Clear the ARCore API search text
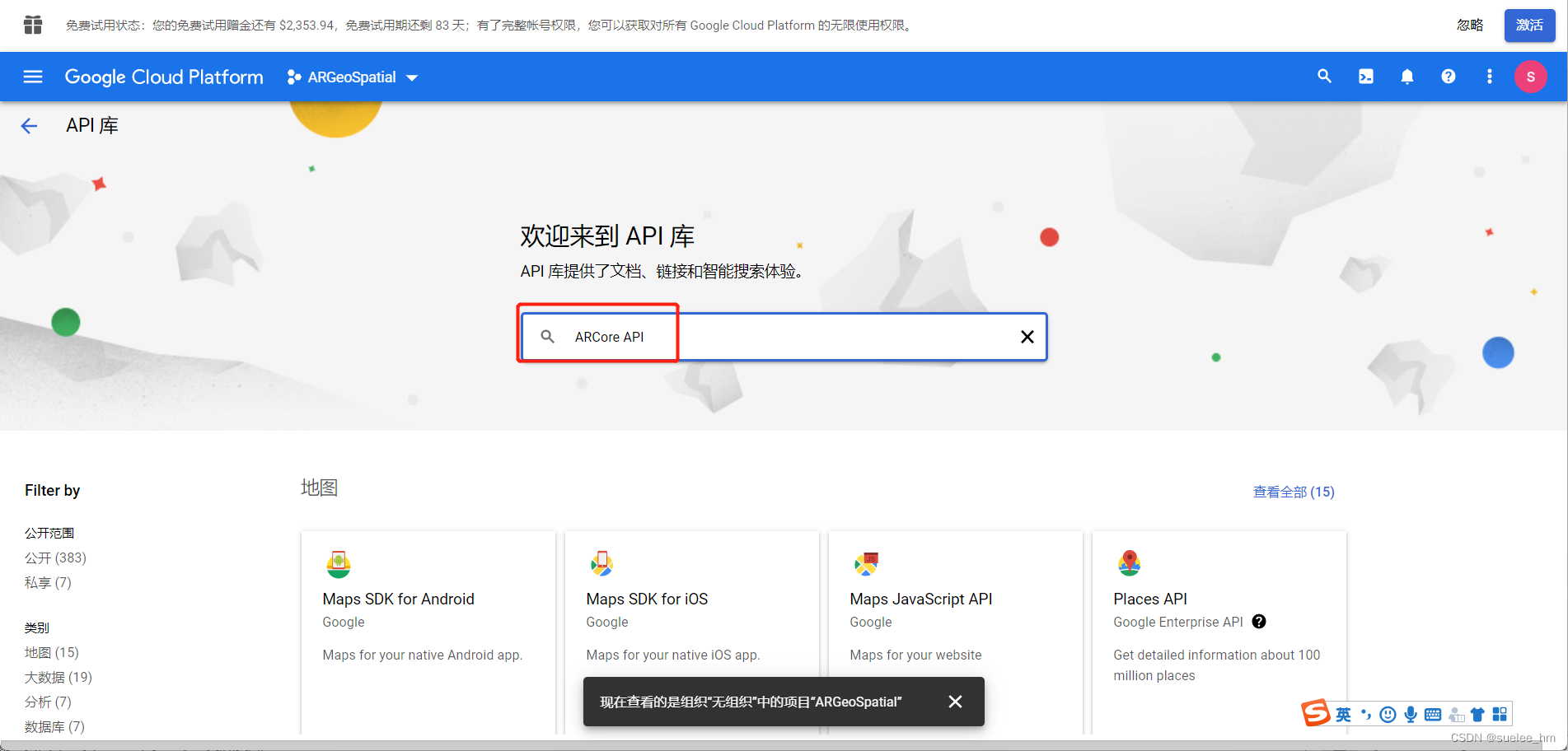 click(1027, 337)
